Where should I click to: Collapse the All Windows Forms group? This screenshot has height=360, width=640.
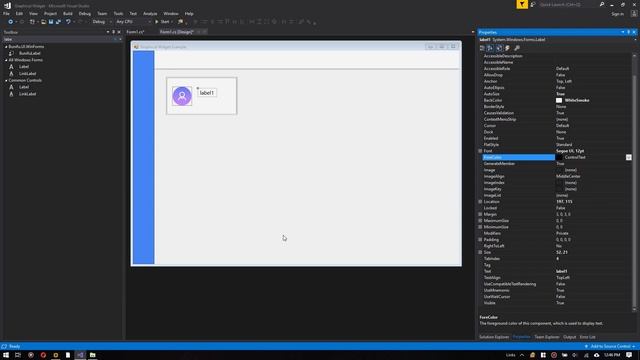pos(6,60)
